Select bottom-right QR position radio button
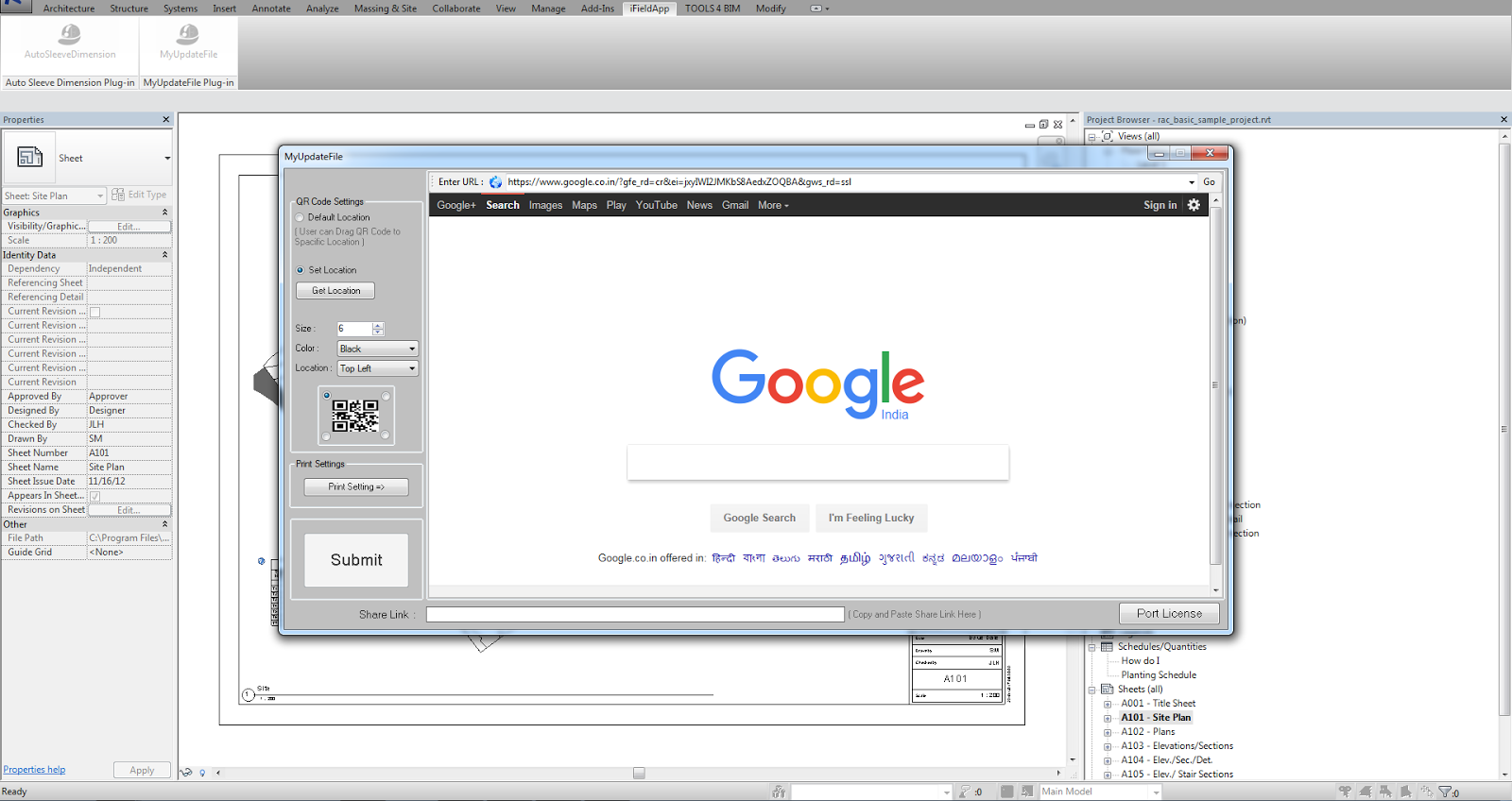 [386, 435]
